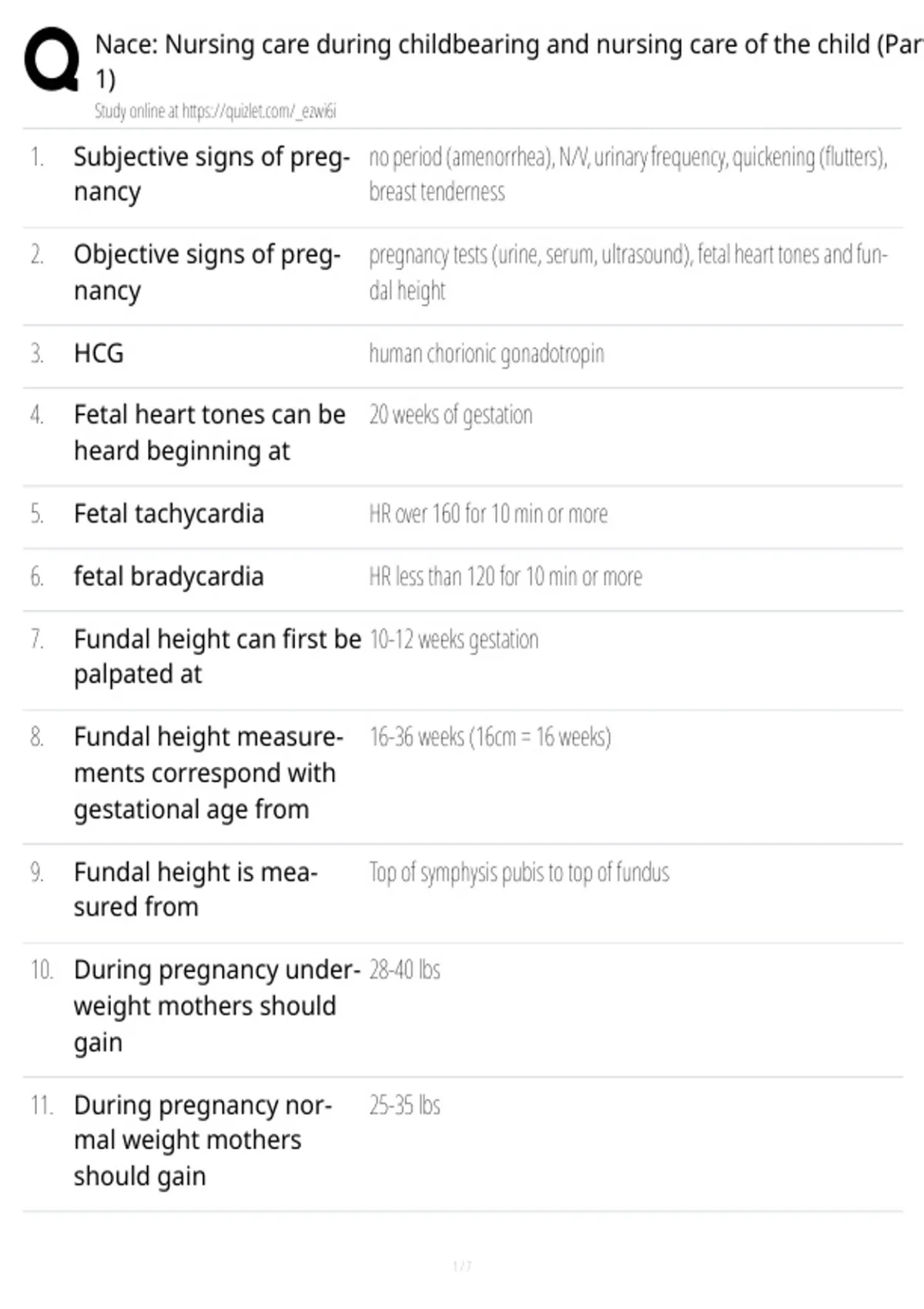This screenshot has width=924, height=1309.
Task: Click the 28-40 lbs answer
Action: [x=404, y=970]
